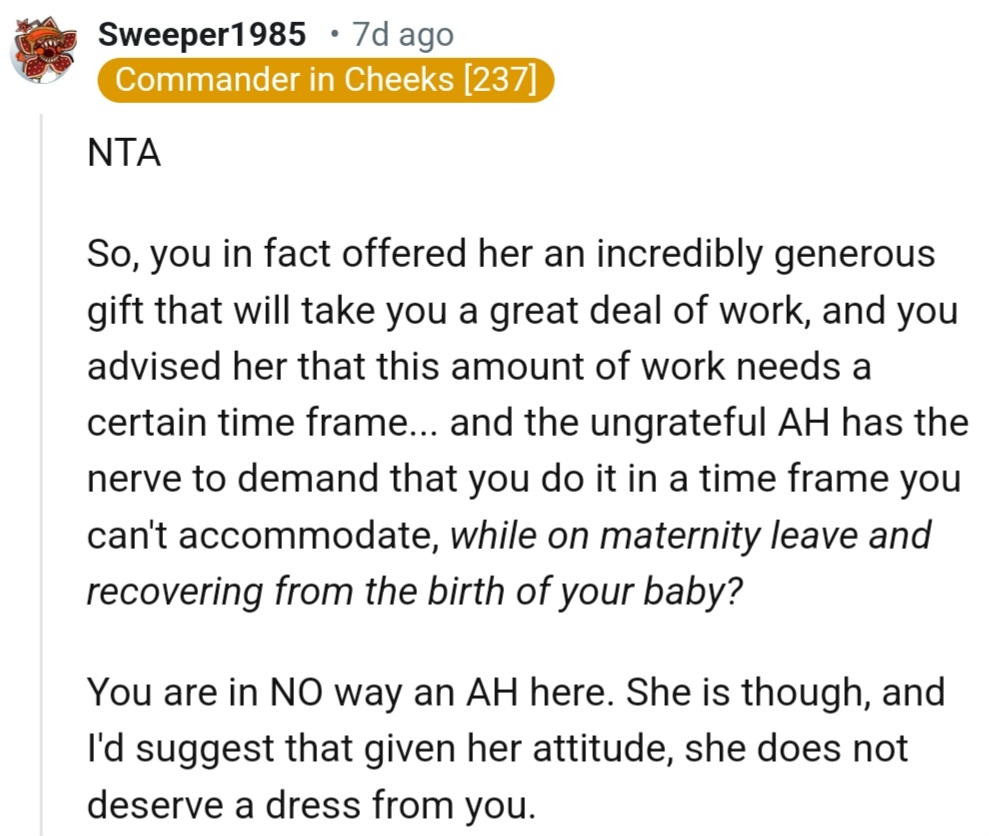989x836 pixels.
Task: Click the line beginning 'advised her that this amount'
Action: 479,367
